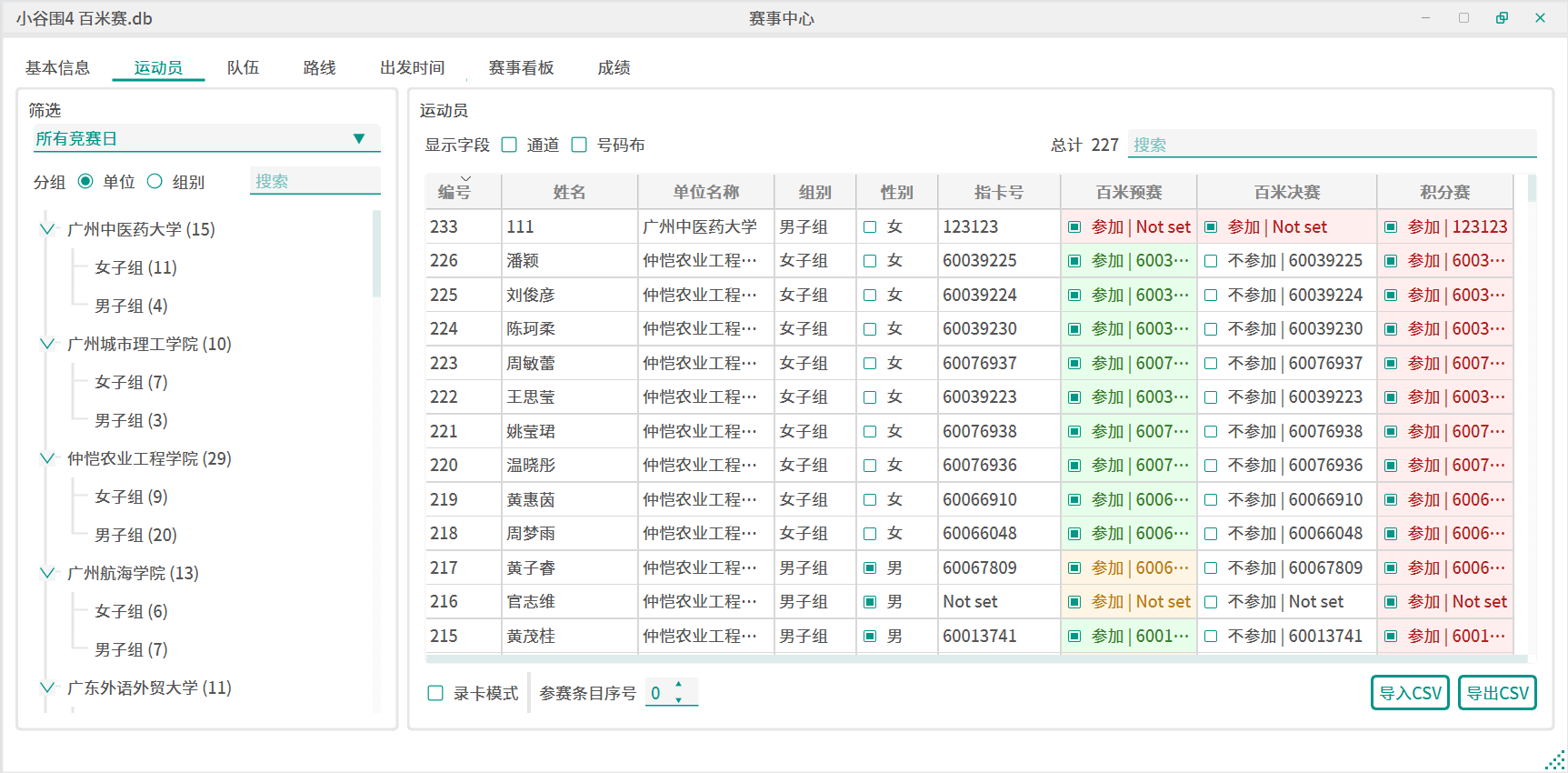Select 男子组 (20) under 仲恺农业工程学院

[135, 535]
